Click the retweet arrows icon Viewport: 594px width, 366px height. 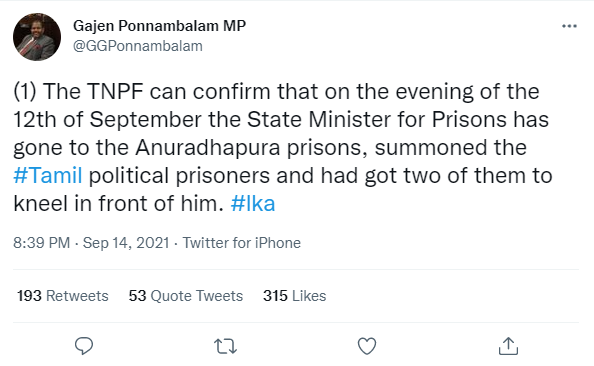[225, 346]
